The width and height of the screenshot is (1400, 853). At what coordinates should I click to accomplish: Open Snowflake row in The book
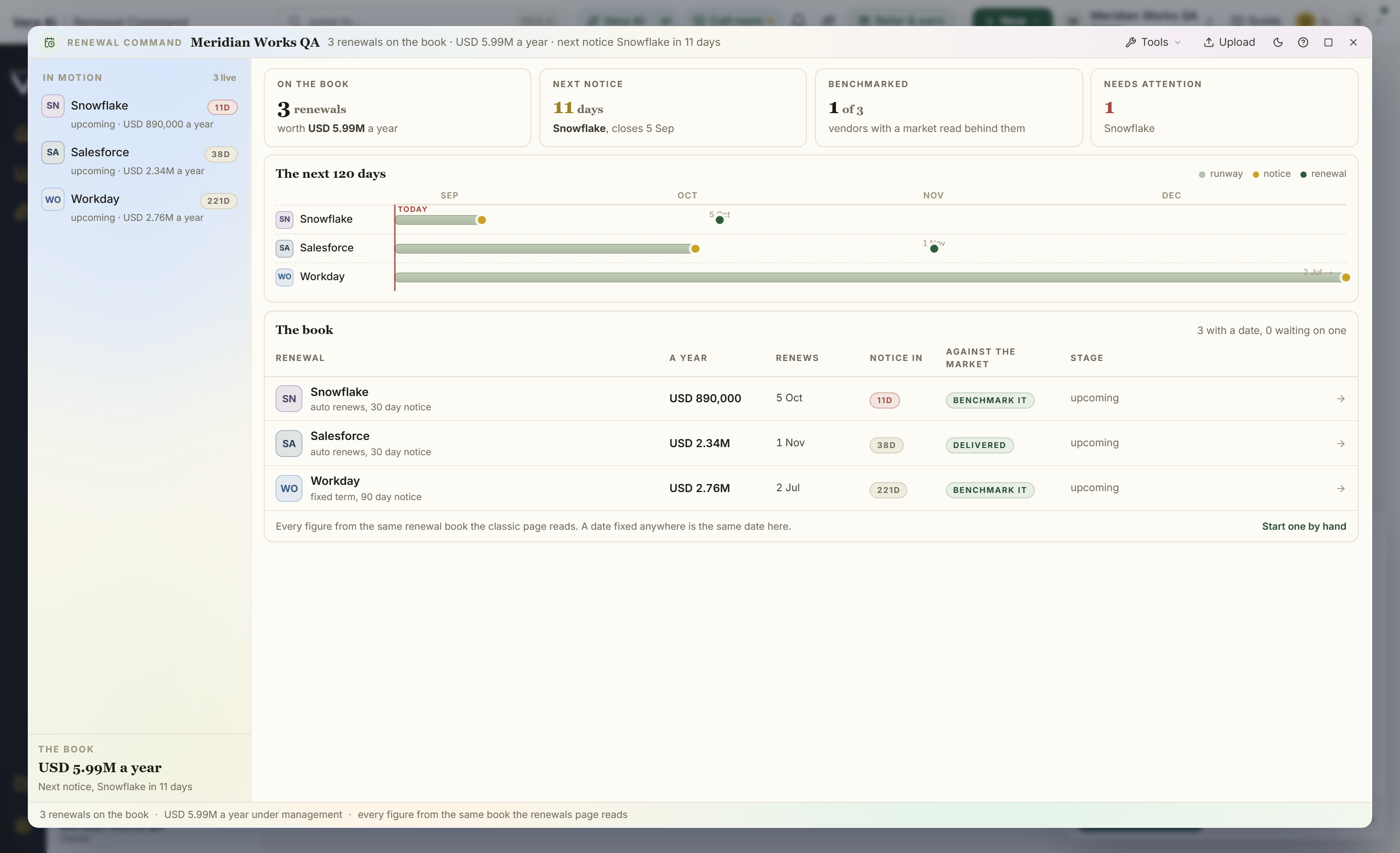[x=811, y=399]
